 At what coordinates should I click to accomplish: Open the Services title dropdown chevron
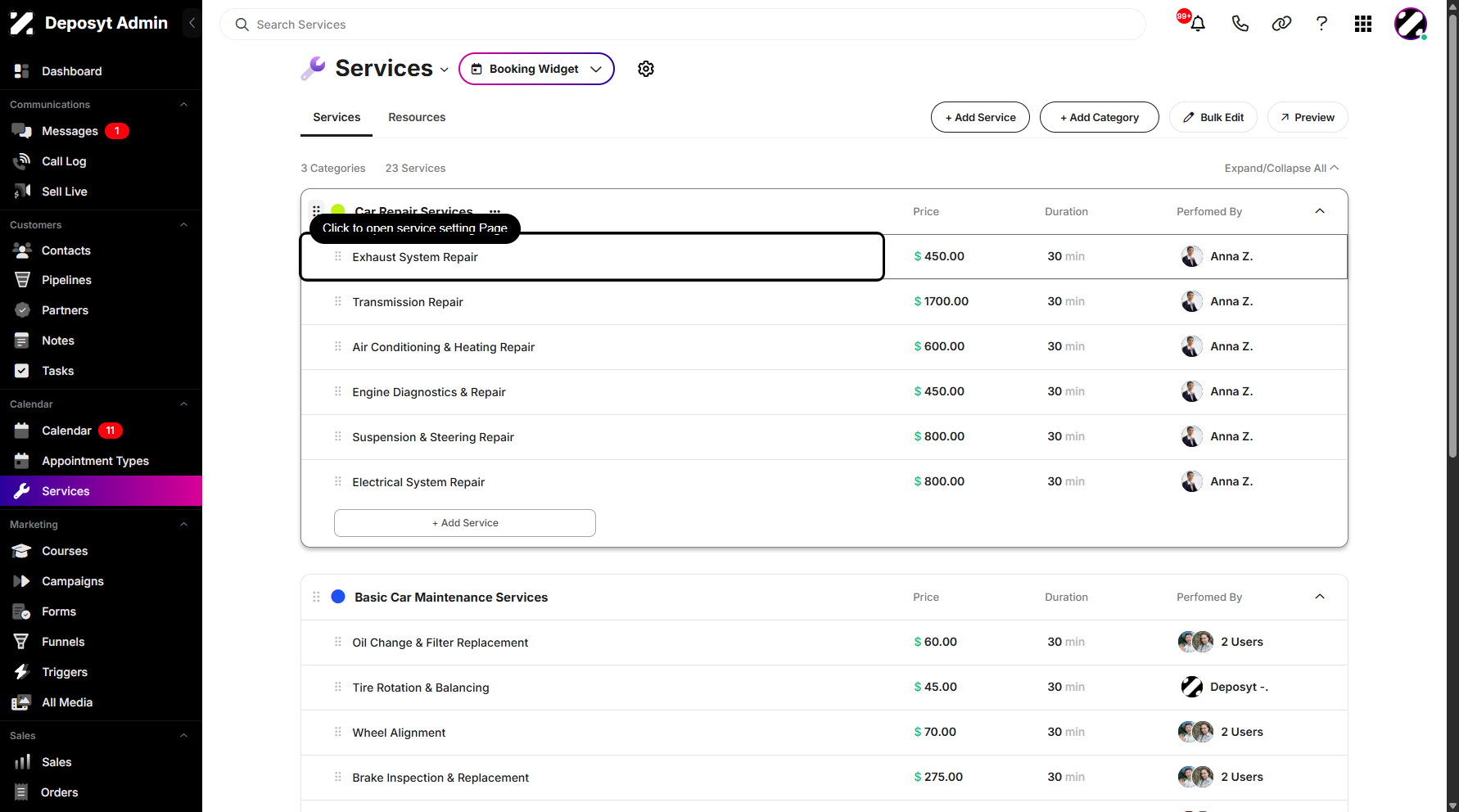coord(444,70)
